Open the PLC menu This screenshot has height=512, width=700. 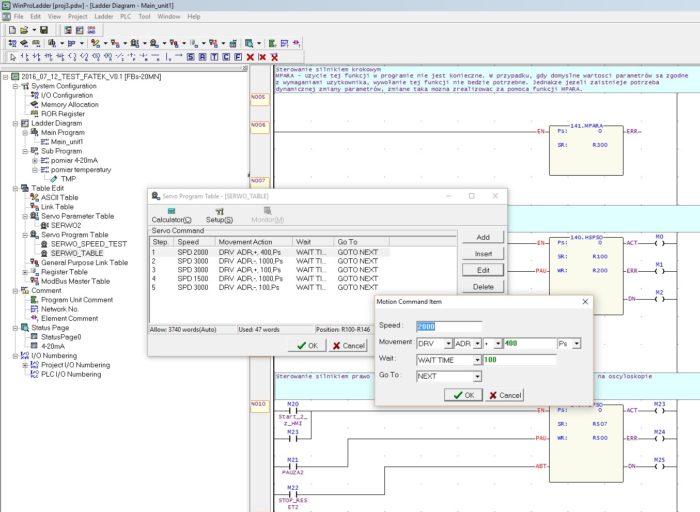point(126,17)
